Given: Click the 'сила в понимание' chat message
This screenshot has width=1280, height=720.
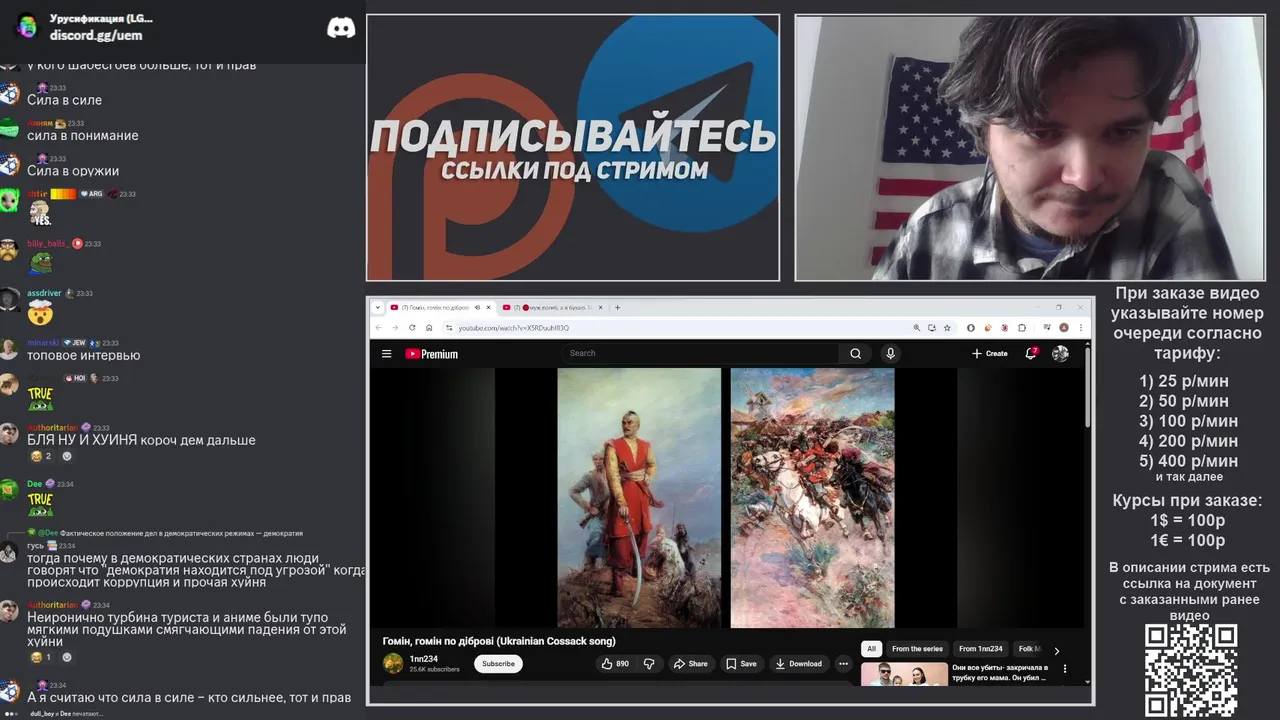Looking at the screenshot, I should 83,136.
